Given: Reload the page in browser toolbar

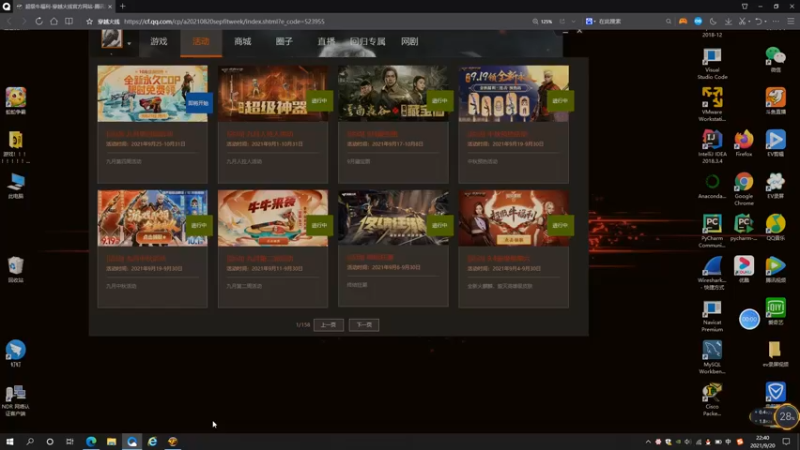Looking at the screenshot, I should (39, 21).
